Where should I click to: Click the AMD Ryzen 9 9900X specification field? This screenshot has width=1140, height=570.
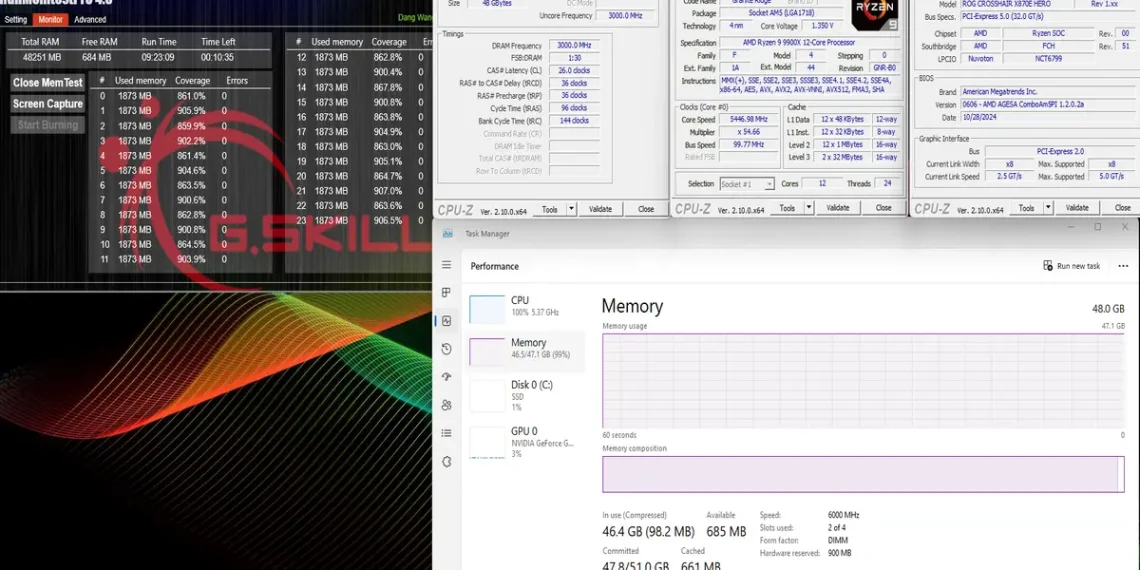[x=809, y=43]
